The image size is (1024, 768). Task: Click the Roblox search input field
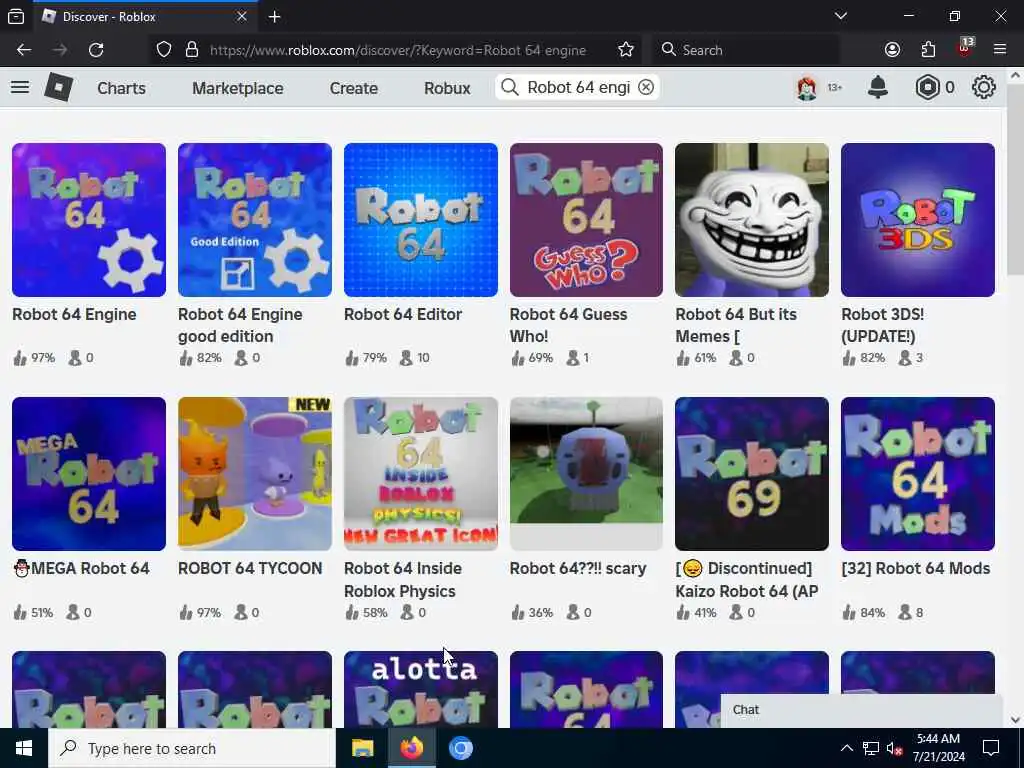578,87
